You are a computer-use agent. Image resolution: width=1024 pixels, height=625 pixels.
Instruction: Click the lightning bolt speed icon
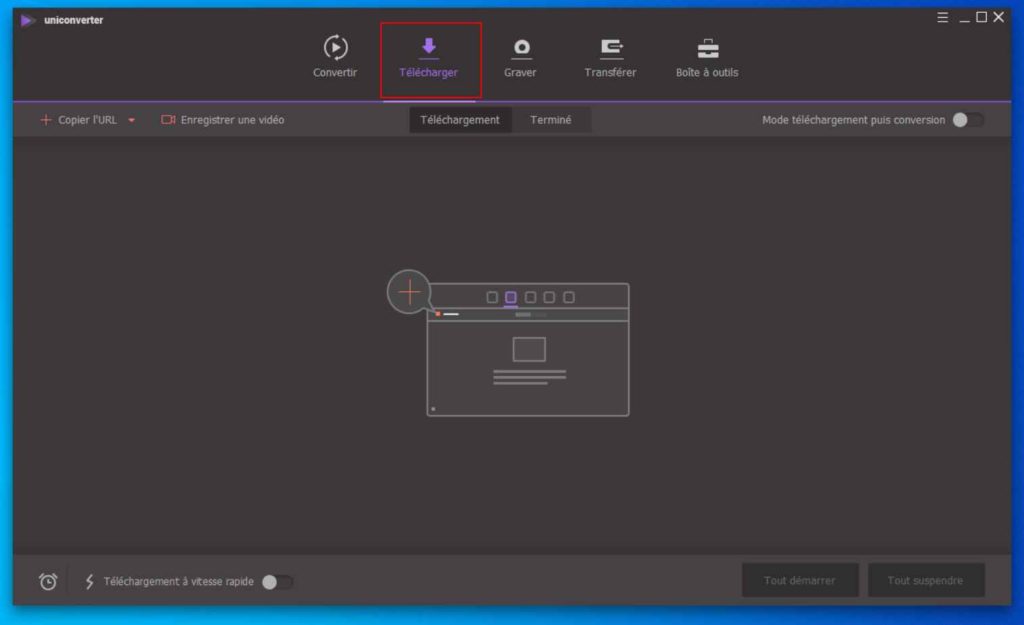pos(89,581)
